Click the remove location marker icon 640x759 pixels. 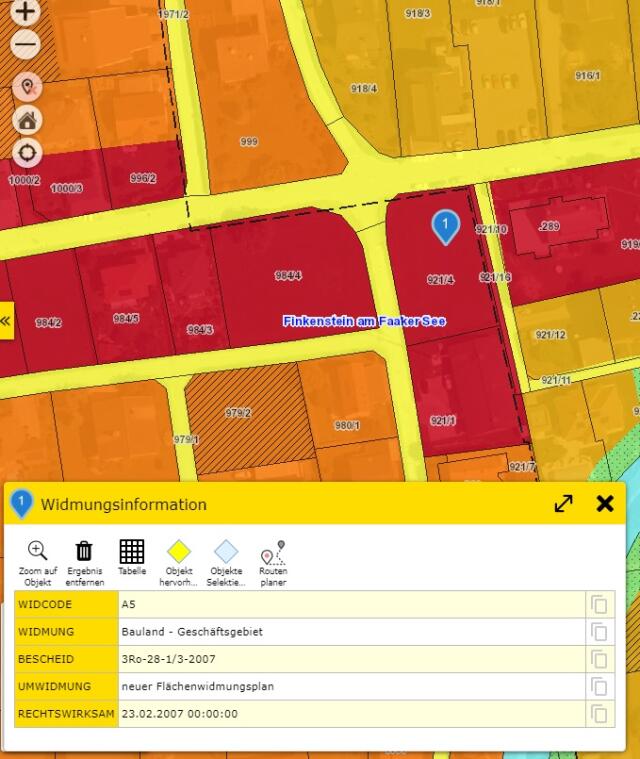click(27, 86)
